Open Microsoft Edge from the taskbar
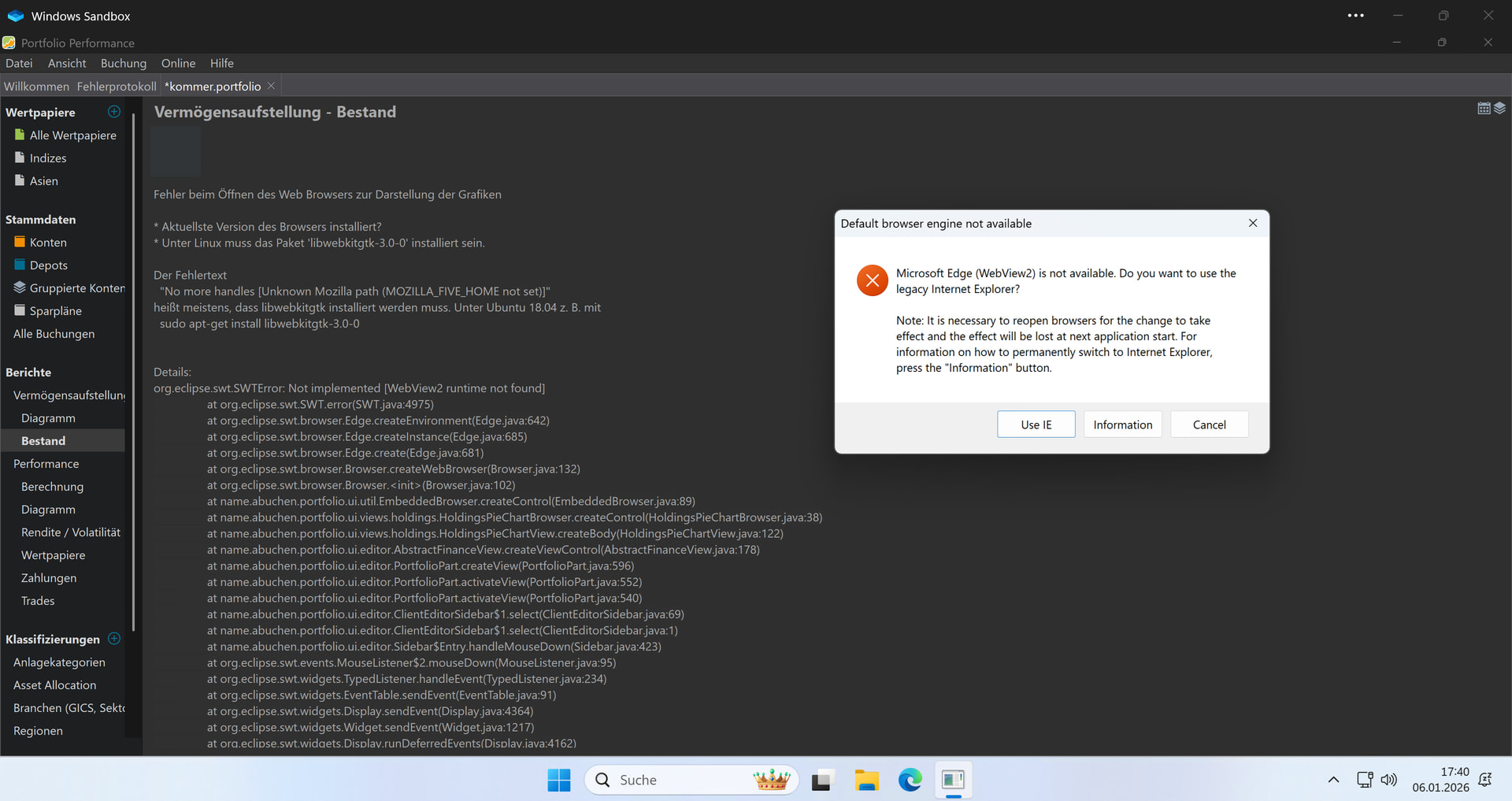This screenshot has height=801, width=1512. (x=910, y=780)
